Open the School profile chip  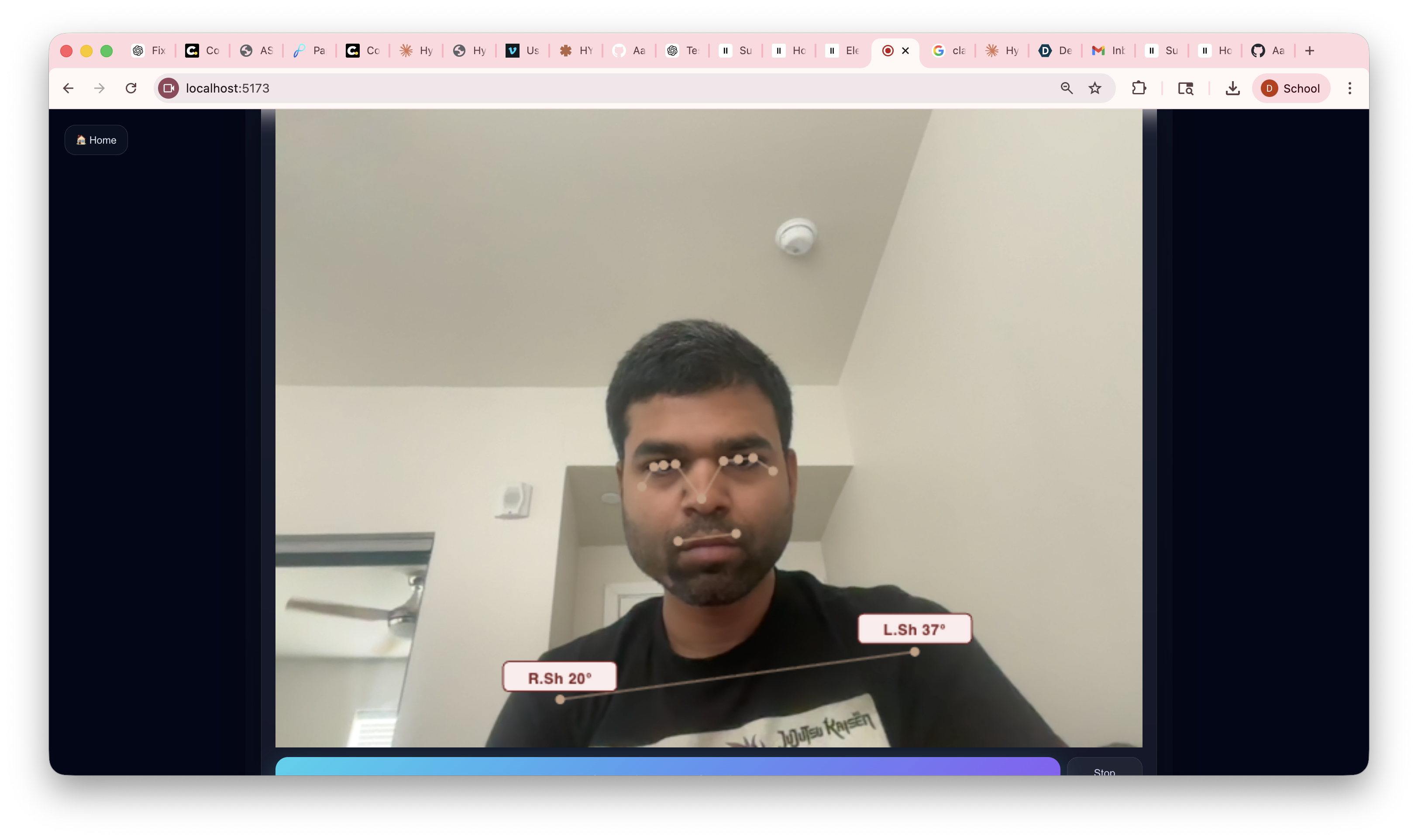click(1291, 88)
